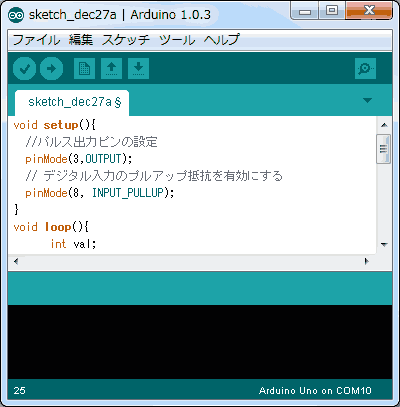Upload the sketch with the arrow button
Screen dimensions: 400x407
pos(51,69)
